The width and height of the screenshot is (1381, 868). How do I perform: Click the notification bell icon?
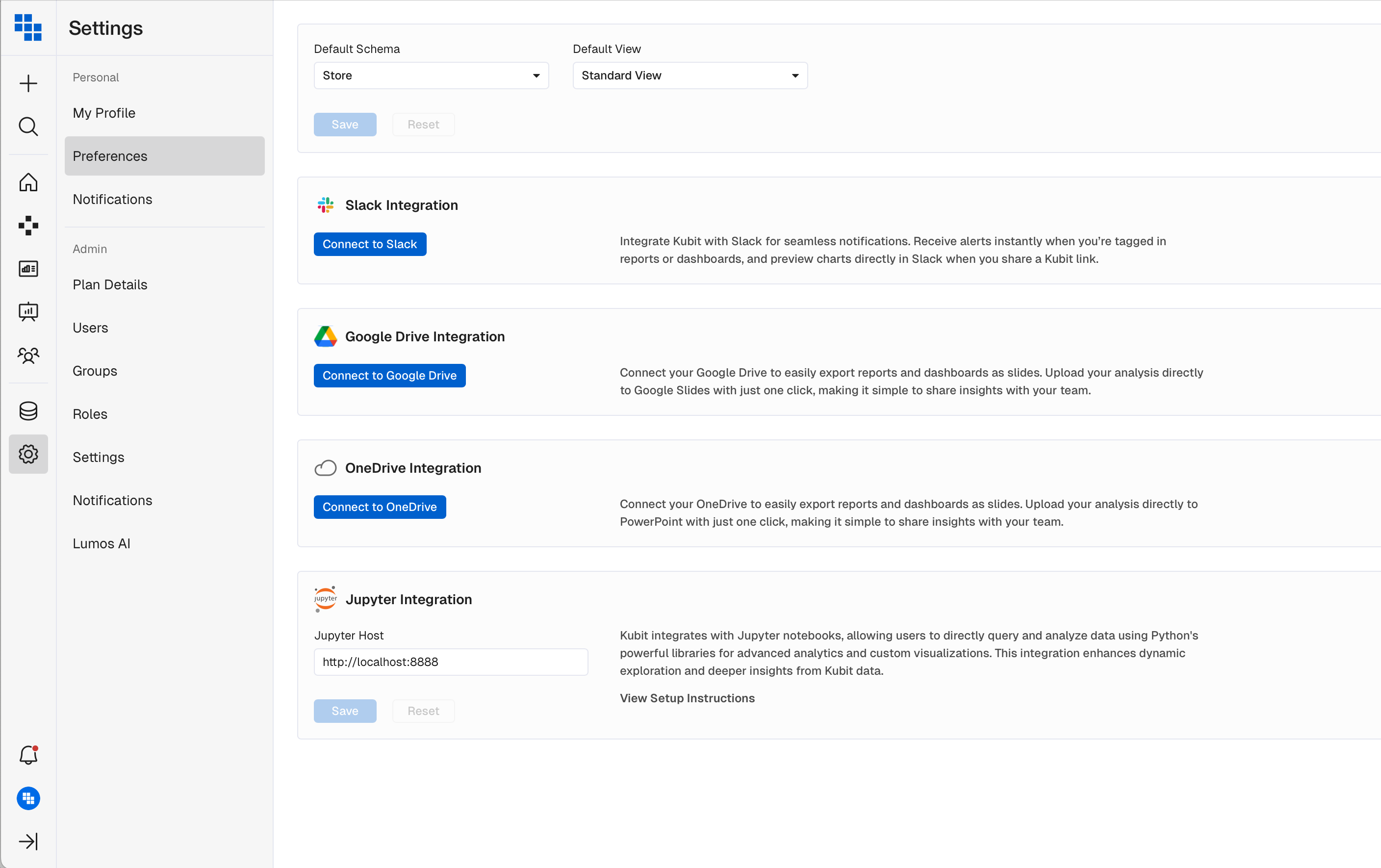(28, 755)
